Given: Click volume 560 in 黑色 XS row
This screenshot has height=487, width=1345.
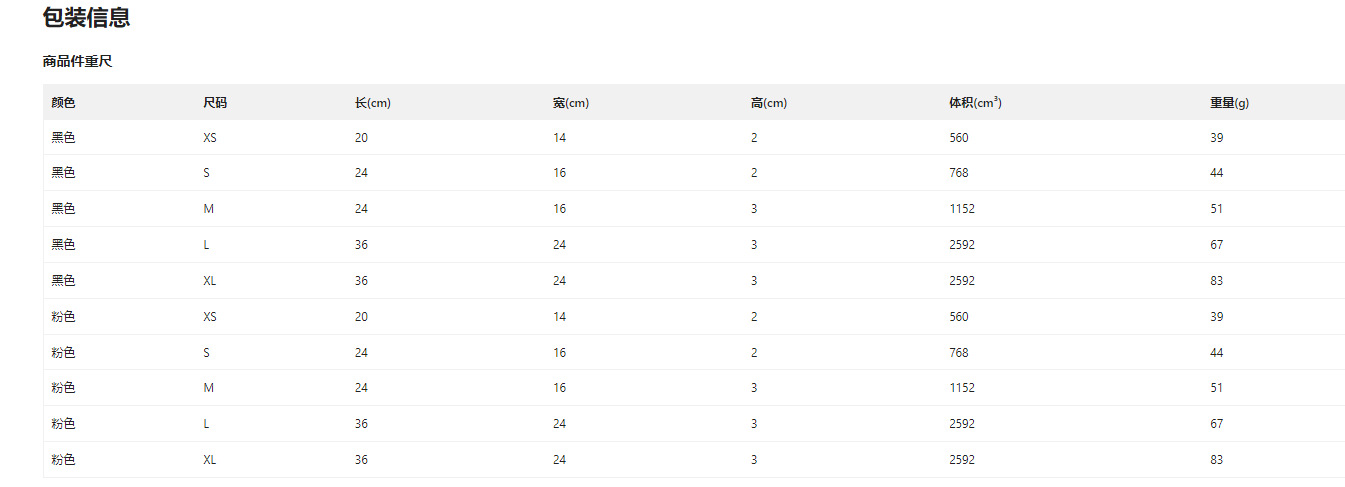Looking at the screenshot, I should (958, 138).
